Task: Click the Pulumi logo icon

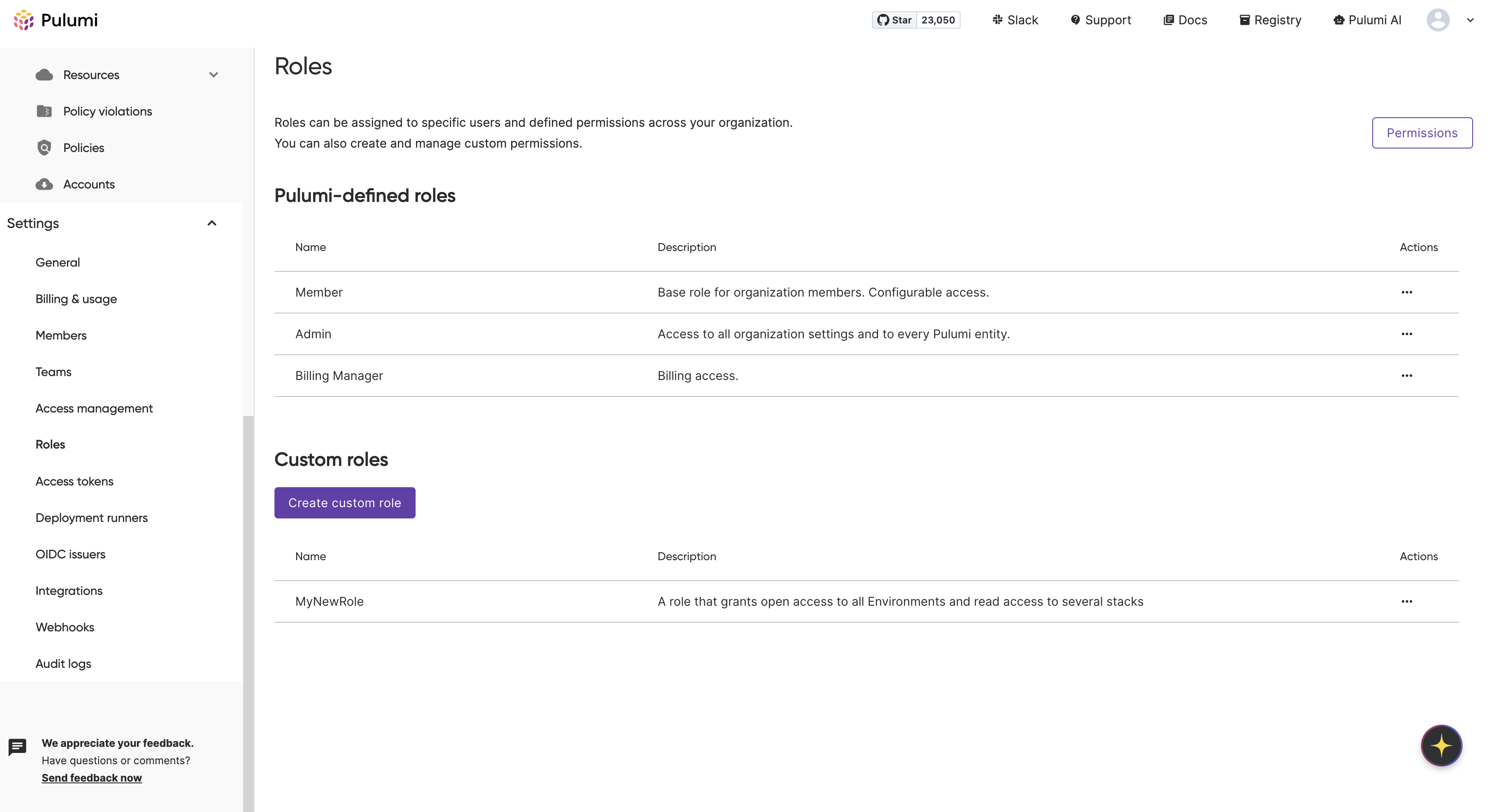Action: coord(24,20)
